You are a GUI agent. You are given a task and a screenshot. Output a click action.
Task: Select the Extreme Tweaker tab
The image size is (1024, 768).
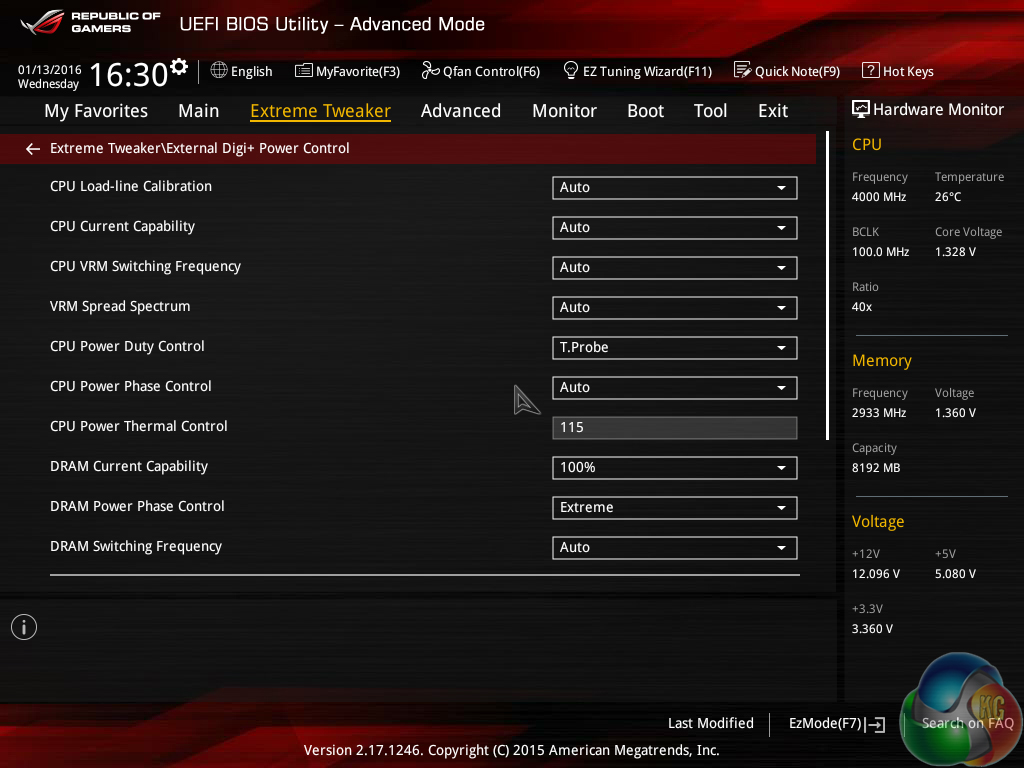pos(321,111)
